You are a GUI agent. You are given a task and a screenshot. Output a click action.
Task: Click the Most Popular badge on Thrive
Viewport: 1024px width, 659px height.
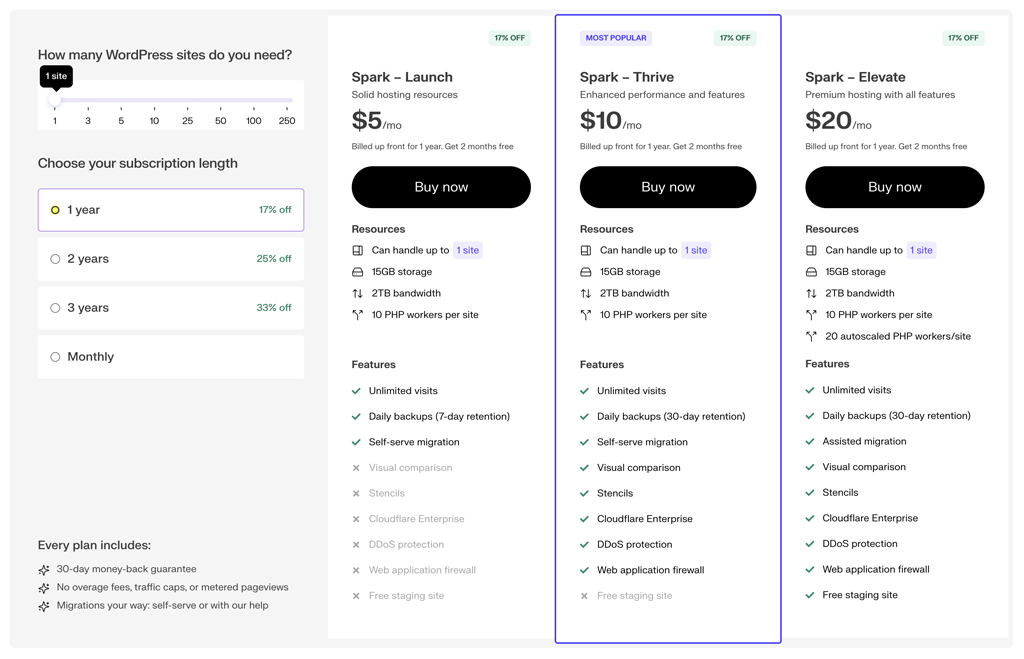616,38
